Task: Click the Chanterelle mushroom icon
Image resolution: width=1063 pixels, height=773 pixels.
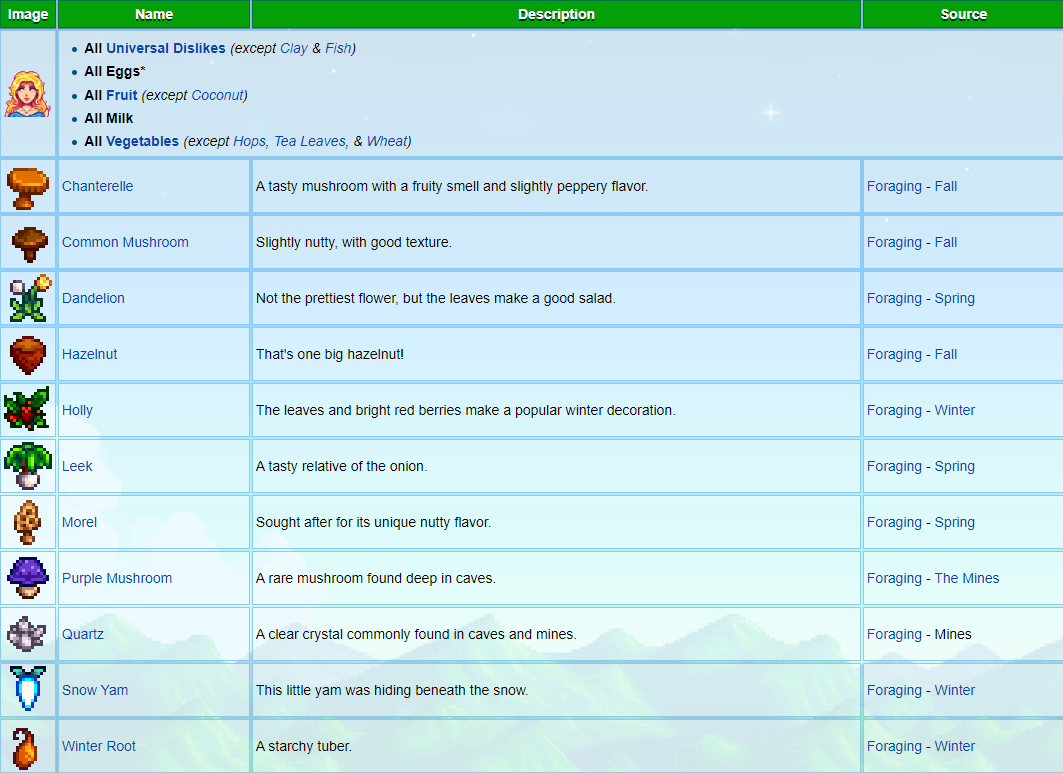Action: click(28, 188)
